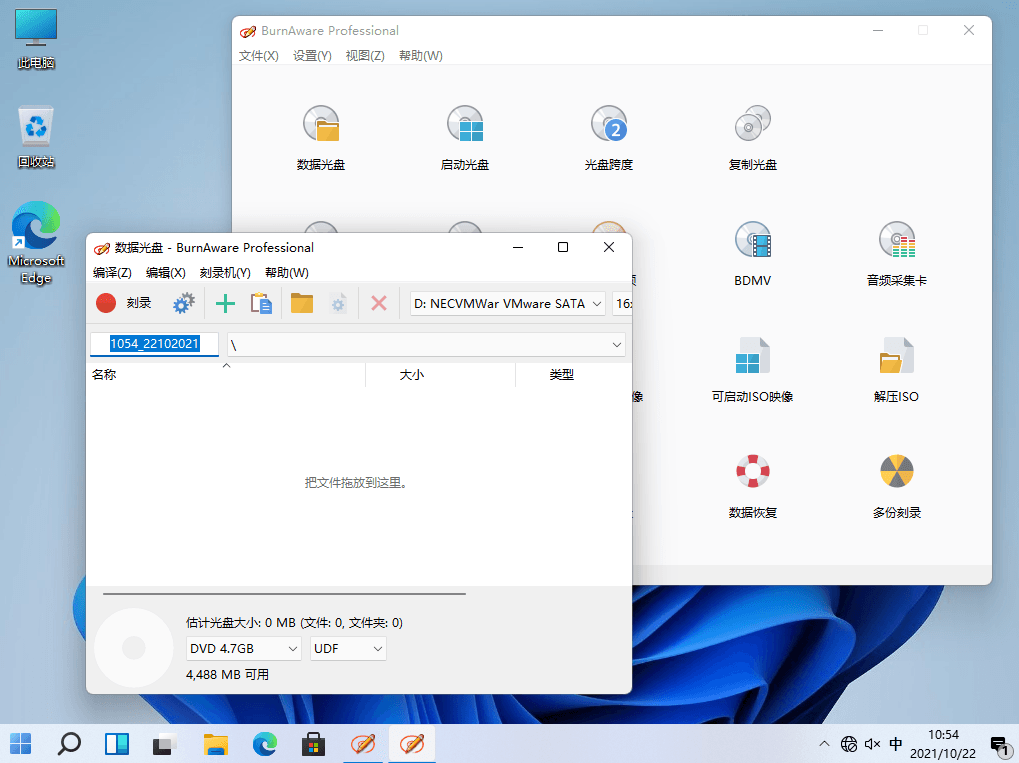Open 帮助(W) menu in main BurnAware window

pos(421,56)
